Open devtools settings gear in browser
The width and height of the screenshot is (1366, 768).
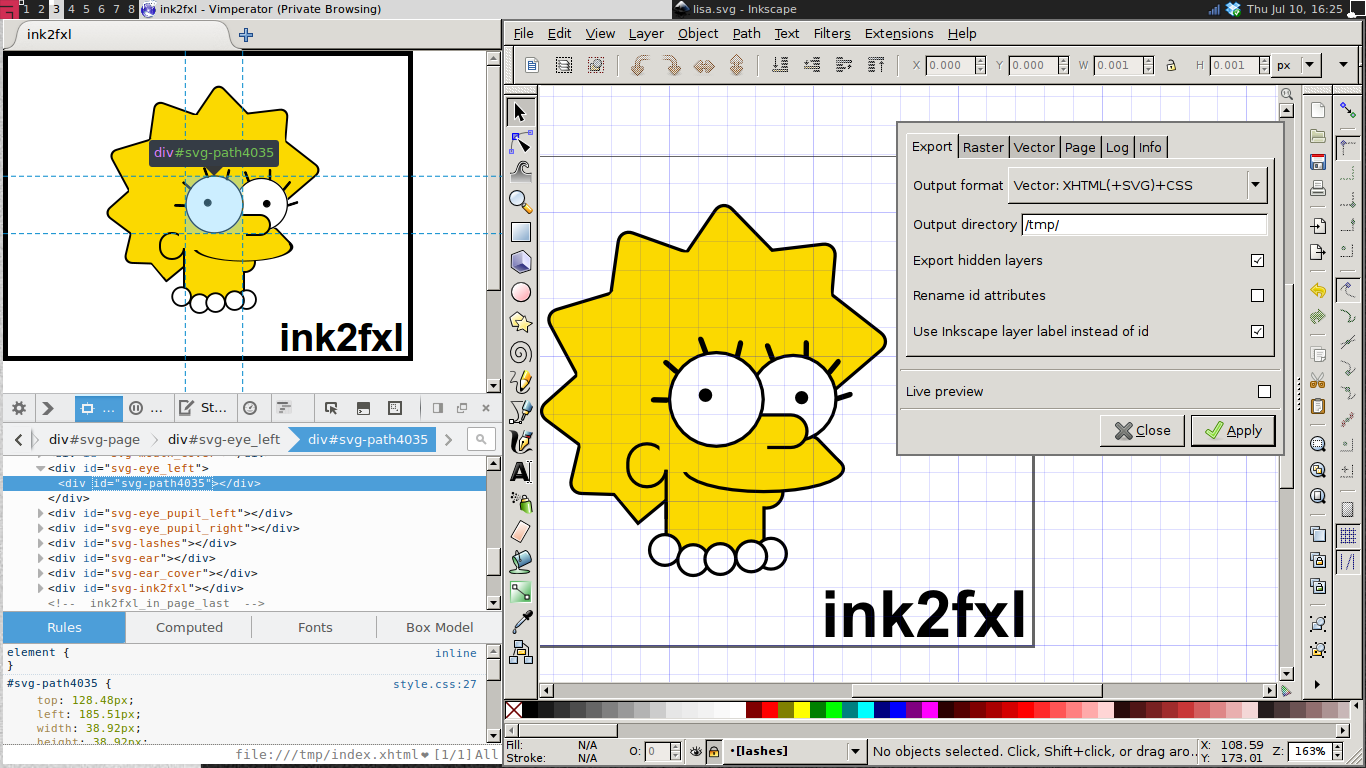pyautogui.click(x=18, y=408)
